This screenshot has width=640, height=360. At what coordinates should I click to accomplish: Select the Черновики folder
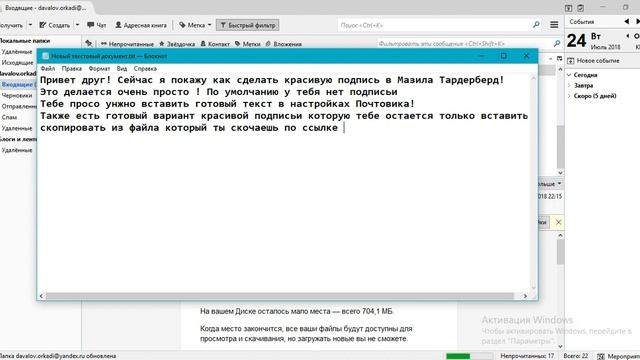(x=17, y=95)
